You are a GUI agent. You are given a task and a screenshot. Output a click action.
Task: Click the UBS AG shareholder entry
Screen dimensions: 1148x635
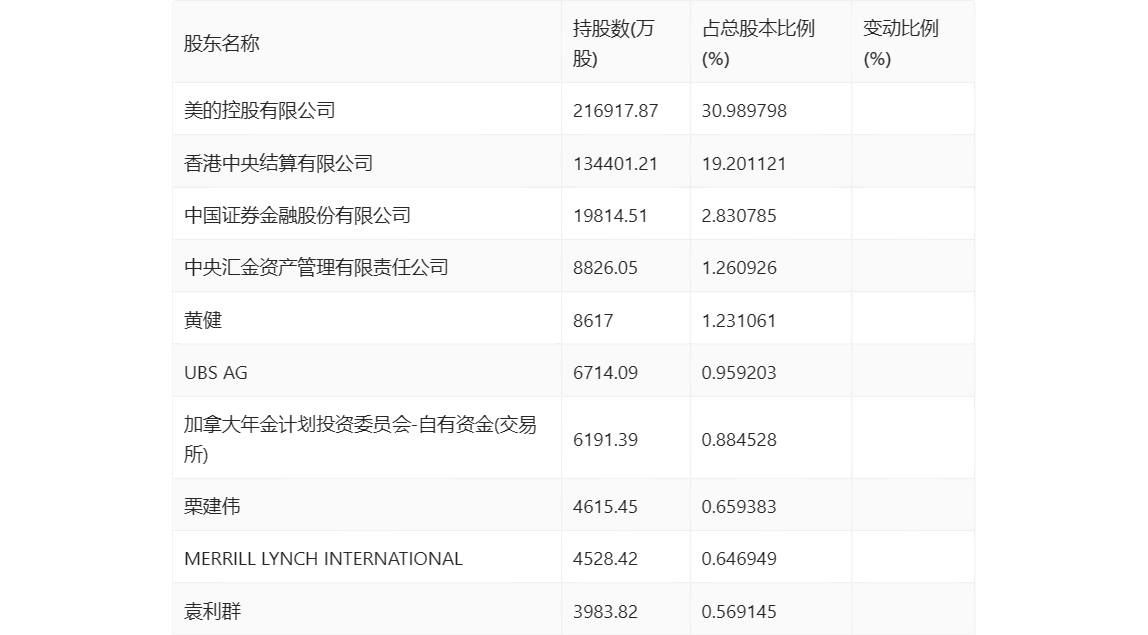coord(216,373)
